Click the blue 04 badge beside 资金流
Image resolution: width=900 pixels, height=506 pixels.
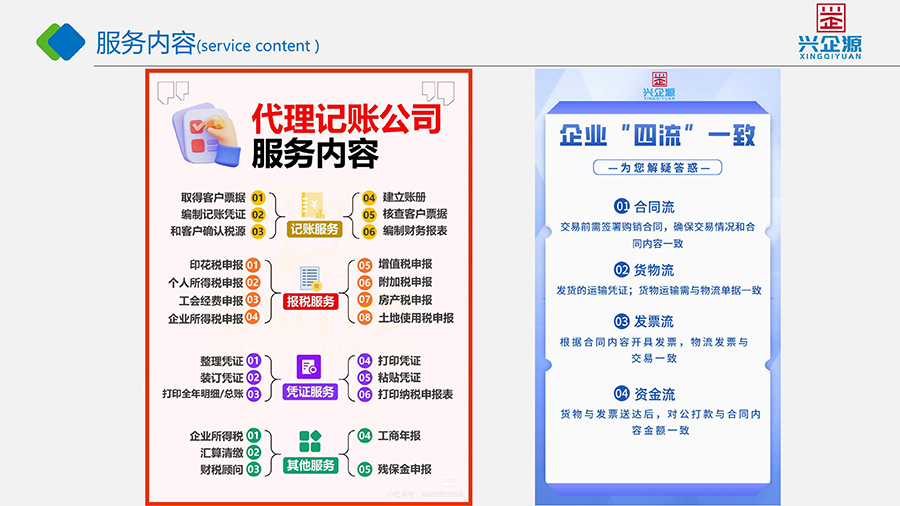(621, 393)
